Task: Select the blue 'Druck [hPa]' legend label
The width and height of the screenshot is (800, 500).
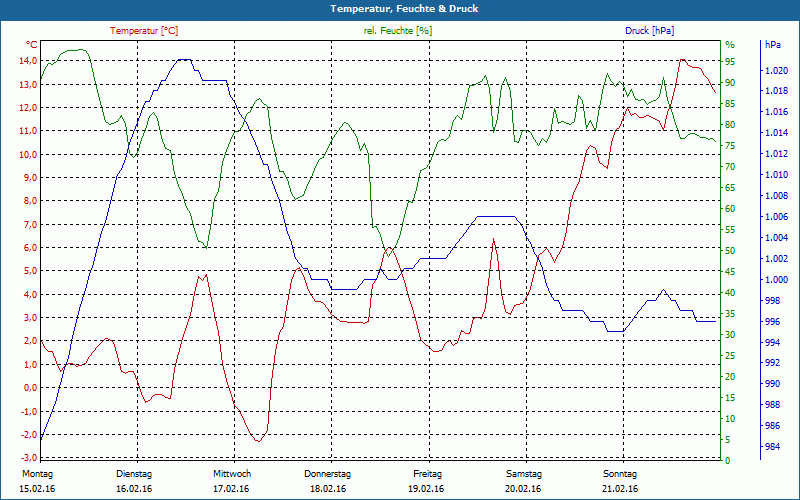Action: click(649, 31)
